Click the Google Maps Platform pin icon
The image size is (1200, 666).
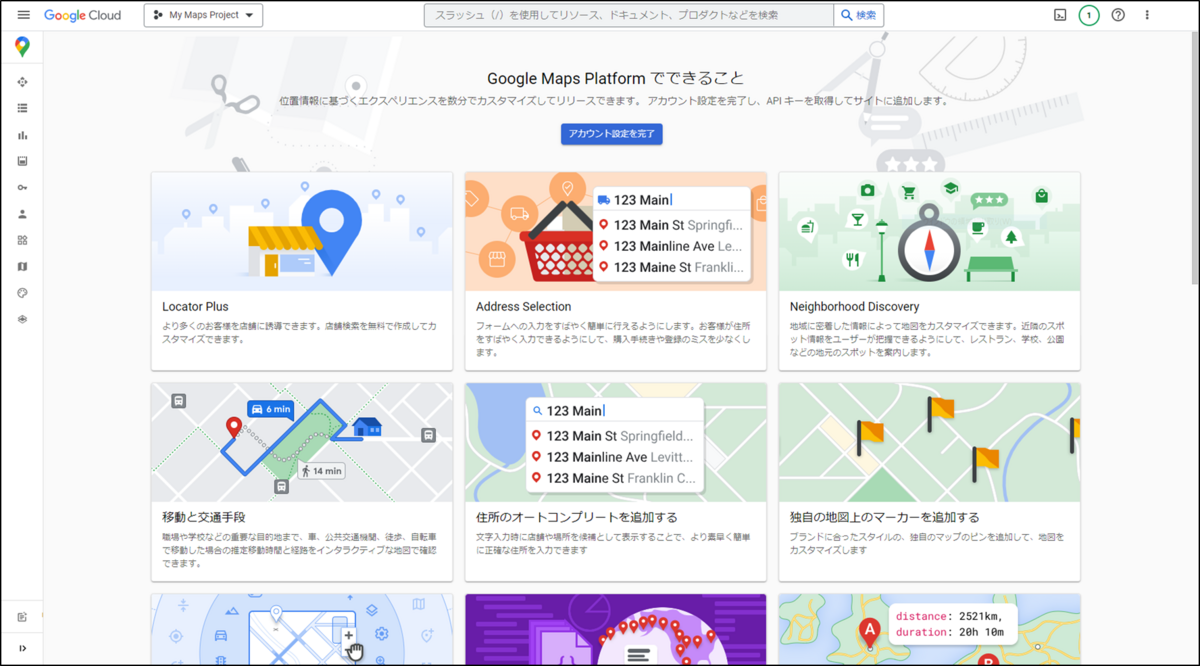22,47
